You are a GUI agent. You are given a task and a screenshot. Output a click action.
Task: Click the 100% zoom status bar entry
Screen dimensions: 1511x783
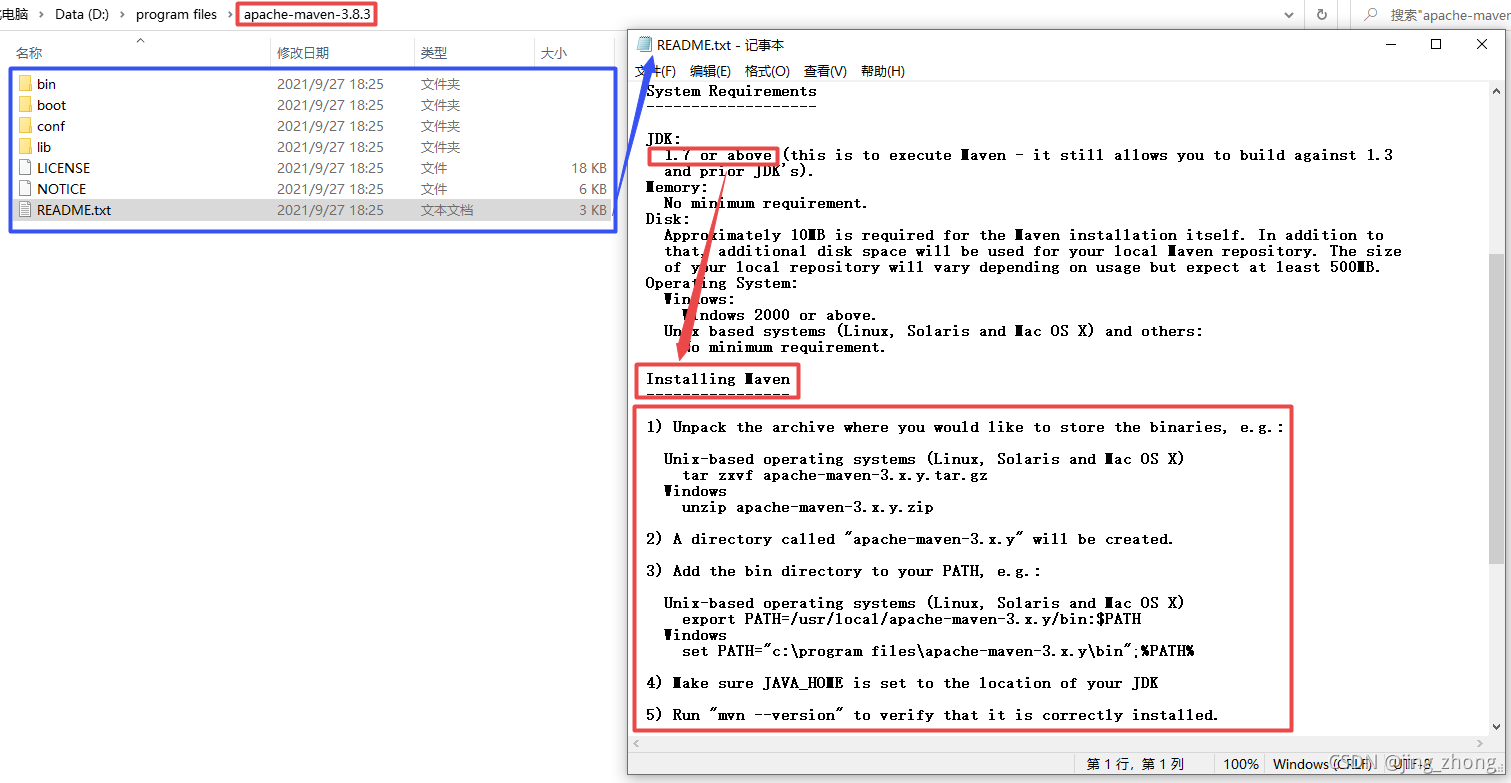click(1241, 764)
